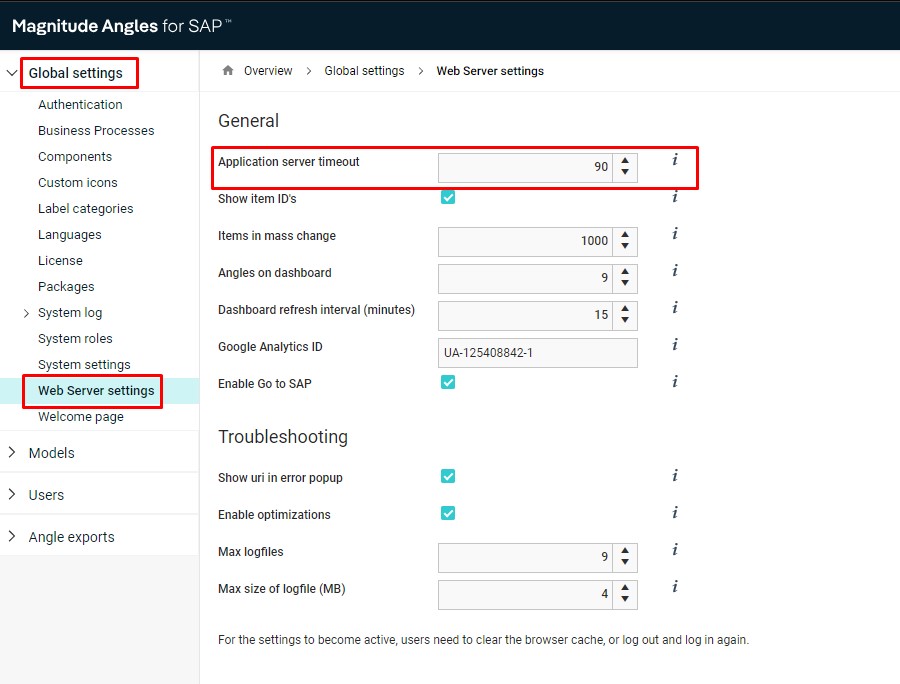Toggle Show uri in error popup
The height and width of the screenshot is (684, 900).
447,476
